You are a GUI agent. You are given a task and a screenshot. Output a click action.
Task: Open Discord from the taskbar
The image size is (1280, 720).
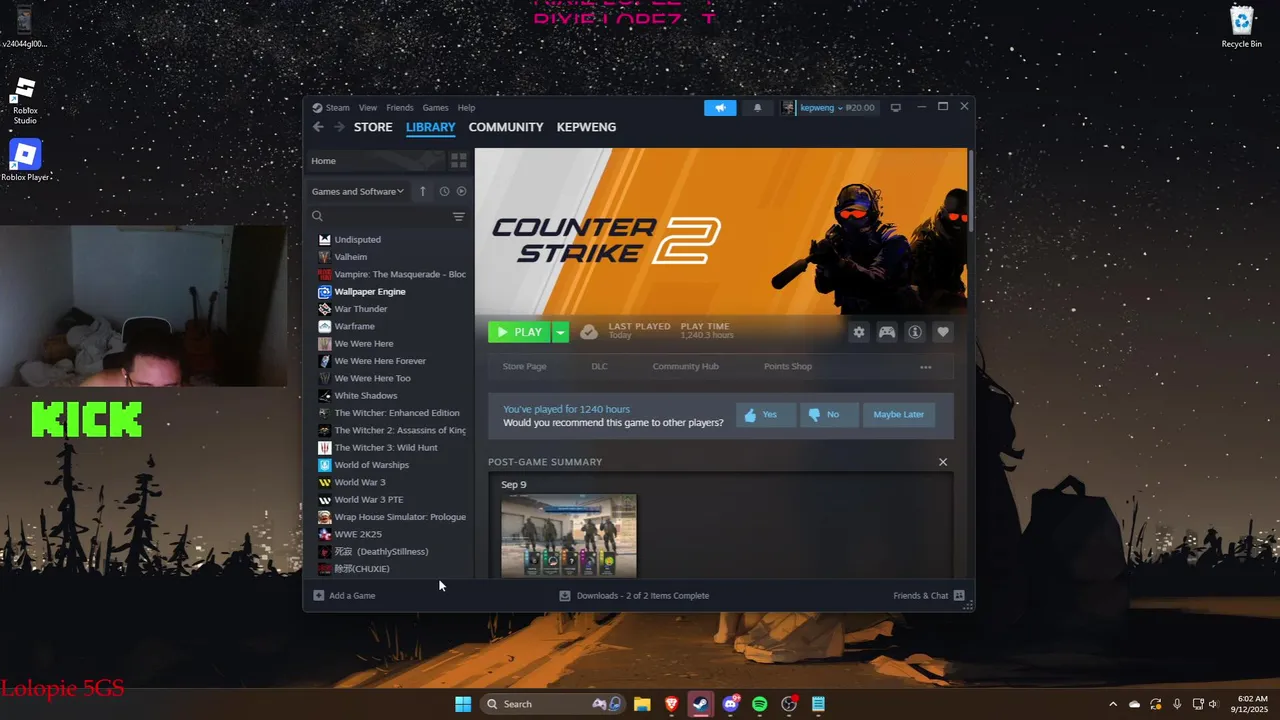(730, 704)
